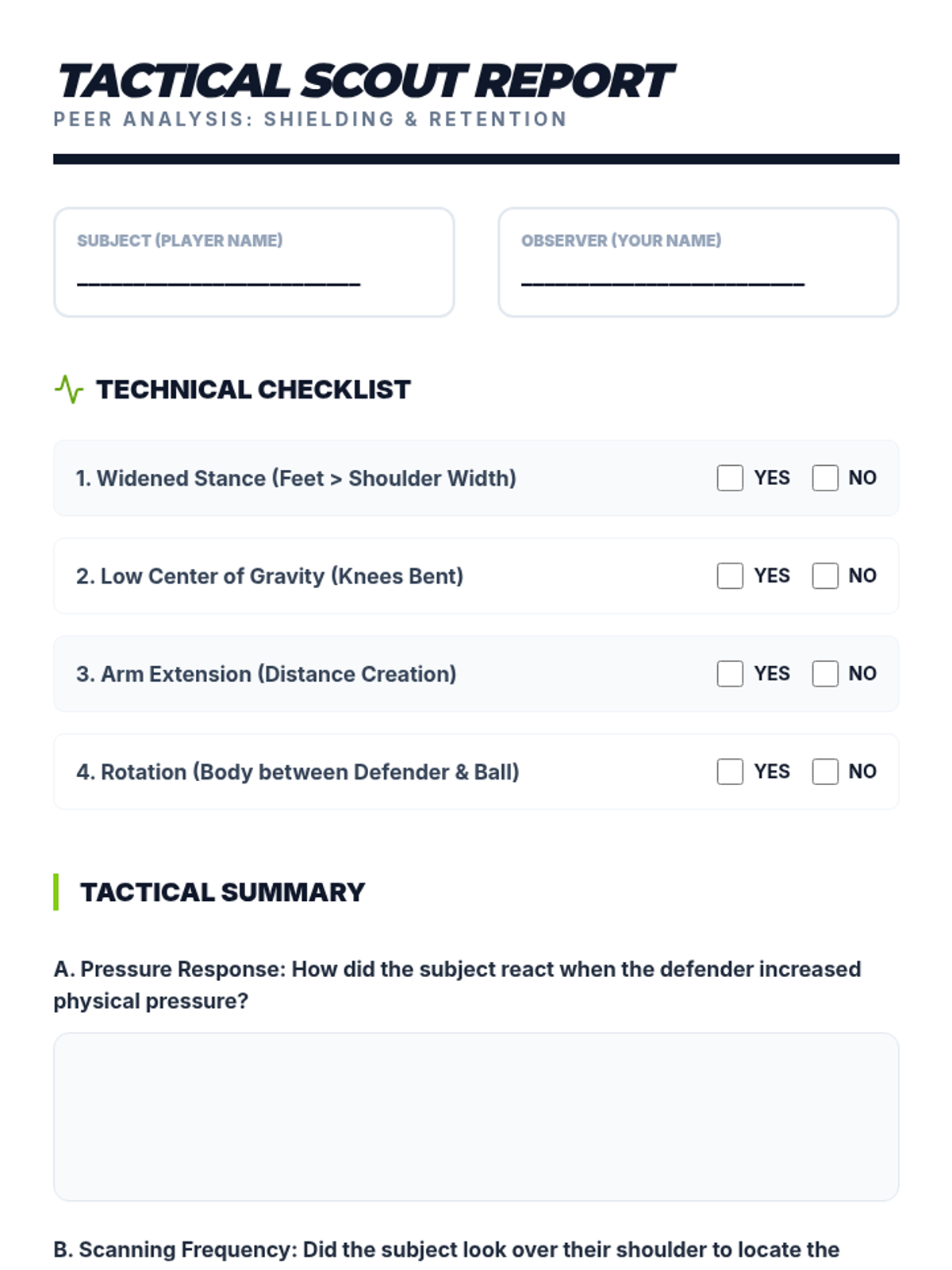
Task: Mark NO for Arm Extension
Action: 825,673
